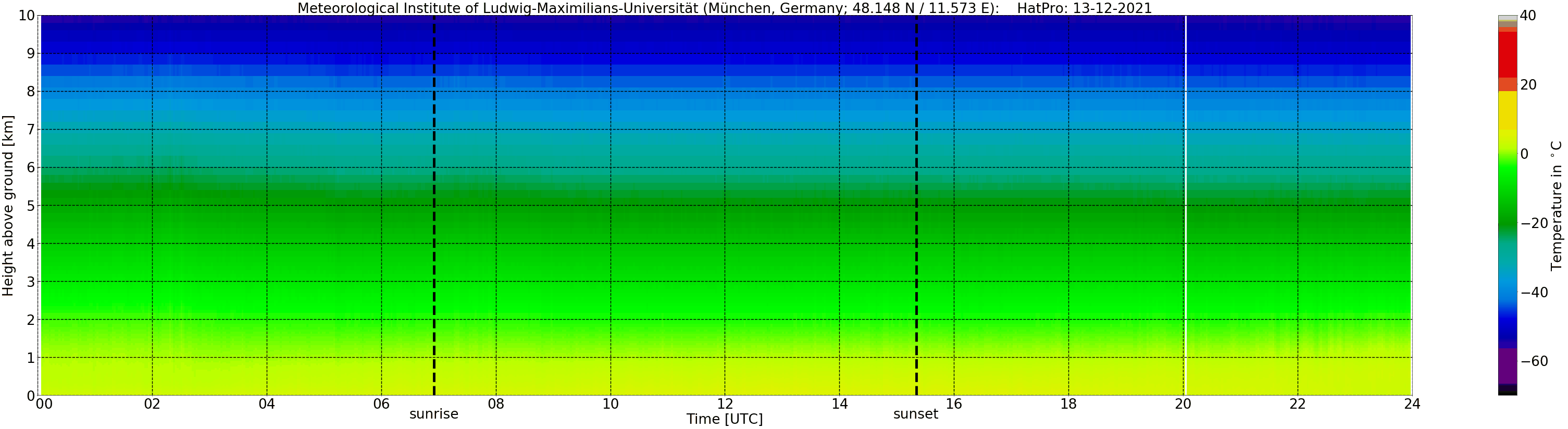1568x429 pixels.
Task: Click x-axis tick label '08'
Action: click(x=496, y=404)
